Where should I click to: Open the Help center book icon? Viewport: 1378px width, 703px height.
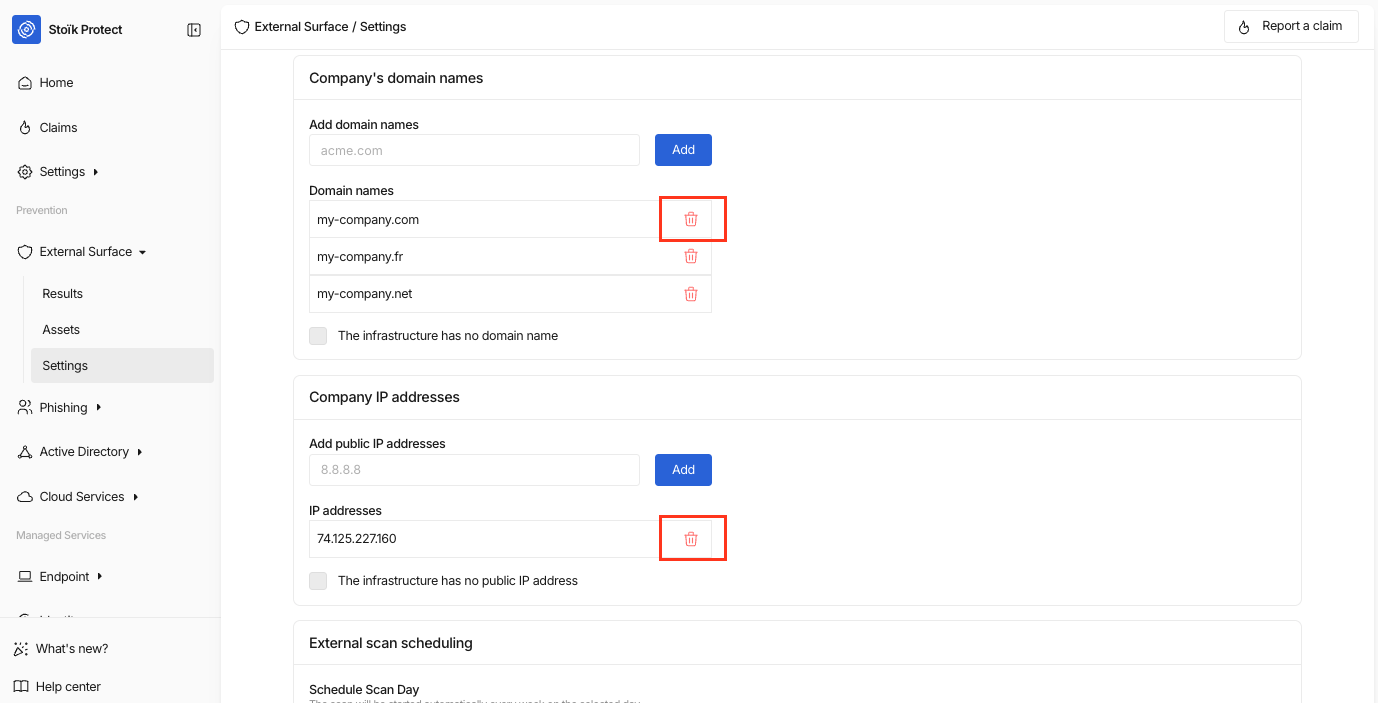coord(22,687)
